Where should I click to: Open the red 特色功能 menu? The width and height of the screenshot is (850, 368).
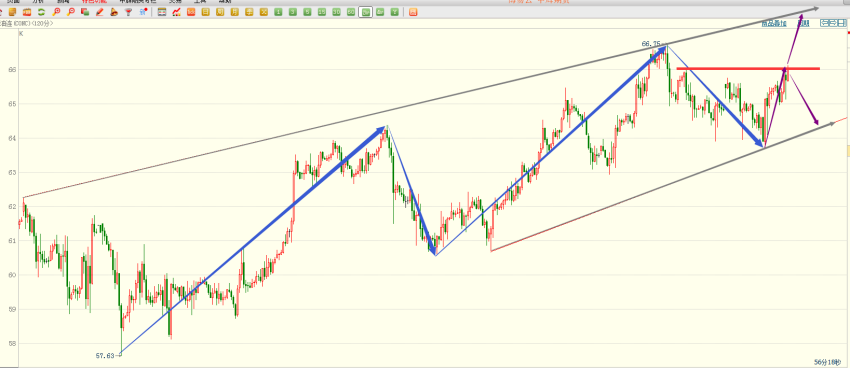[94, 2]
